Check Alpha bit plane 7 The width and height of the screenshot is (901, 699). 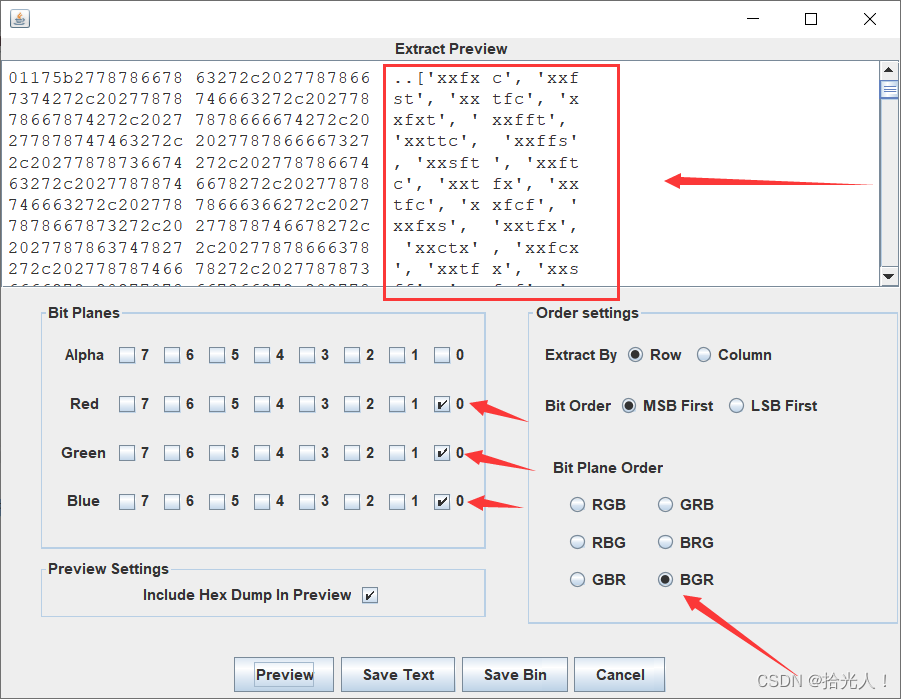click(127, 355)
